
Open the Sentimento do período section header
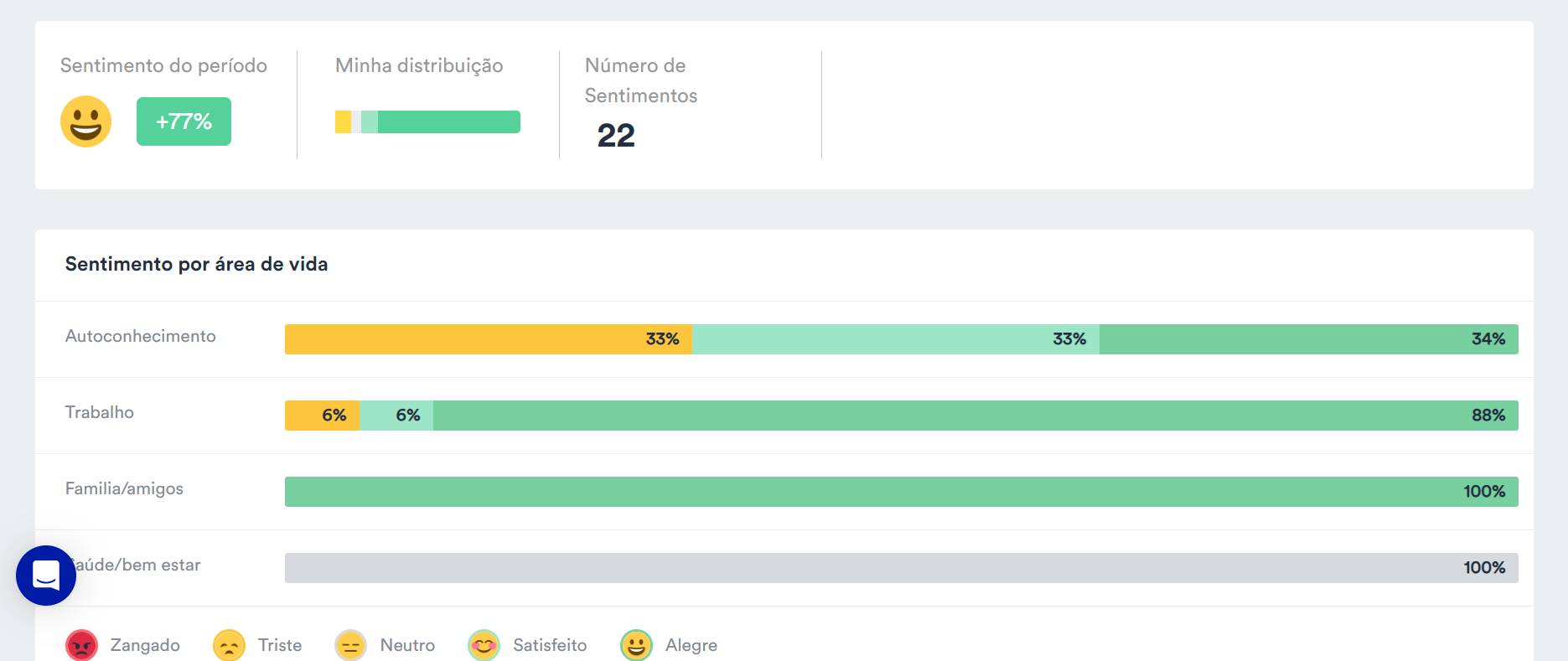(163, 65)
